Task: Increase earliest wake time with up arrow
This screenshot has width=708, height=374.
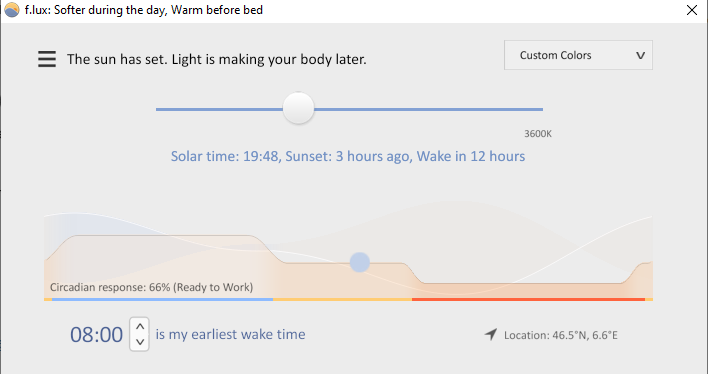Action: coord(140,326)
